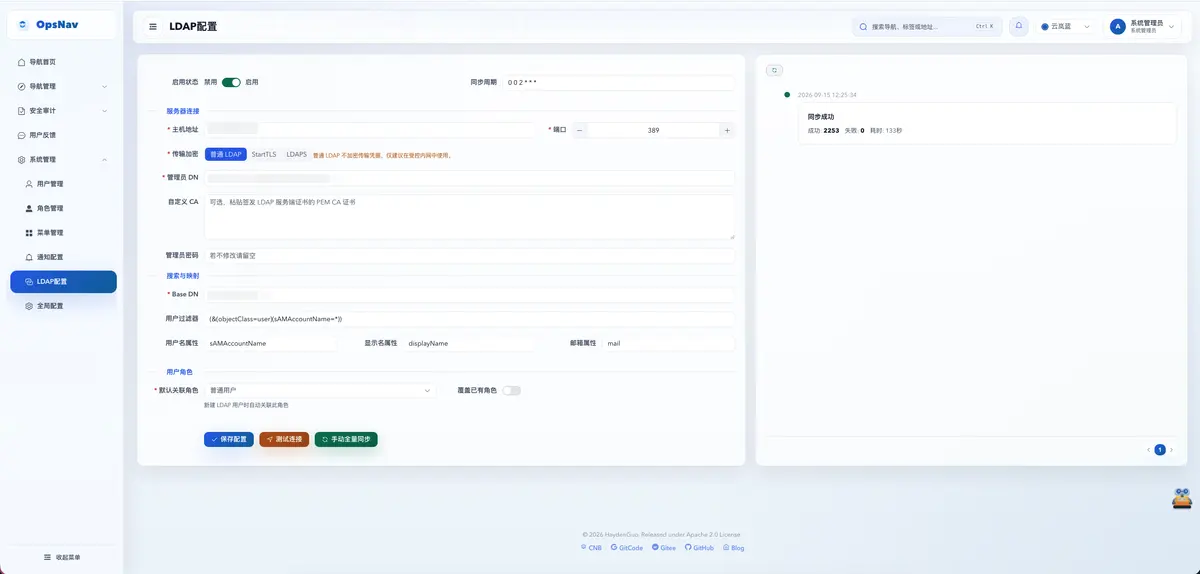Click the search magnifier icon
The width and height of the screenshot is (1200, 574).
coord(864,27)
